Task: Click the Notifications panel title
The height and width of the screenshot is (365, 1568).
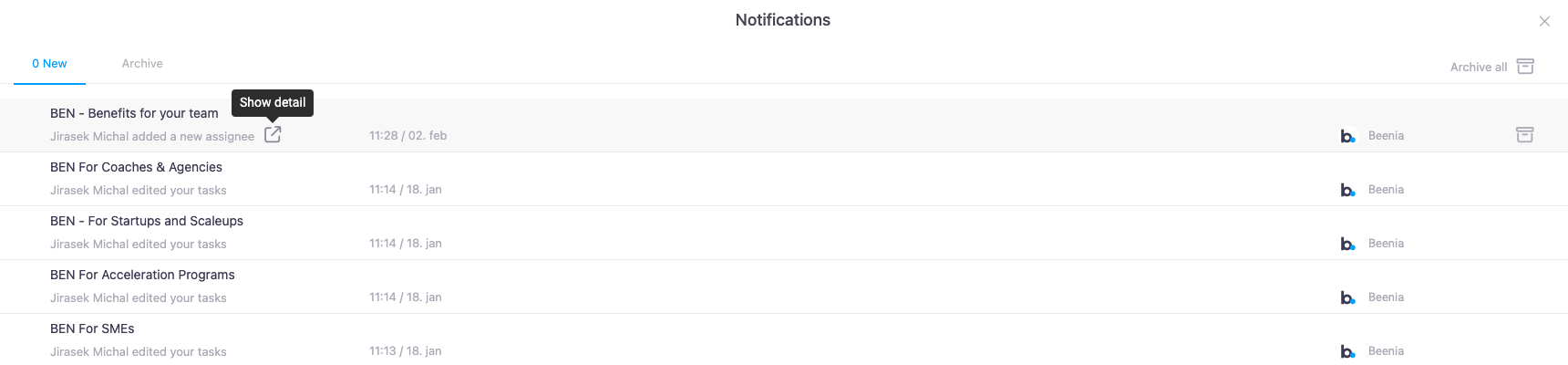Action: 782,20
